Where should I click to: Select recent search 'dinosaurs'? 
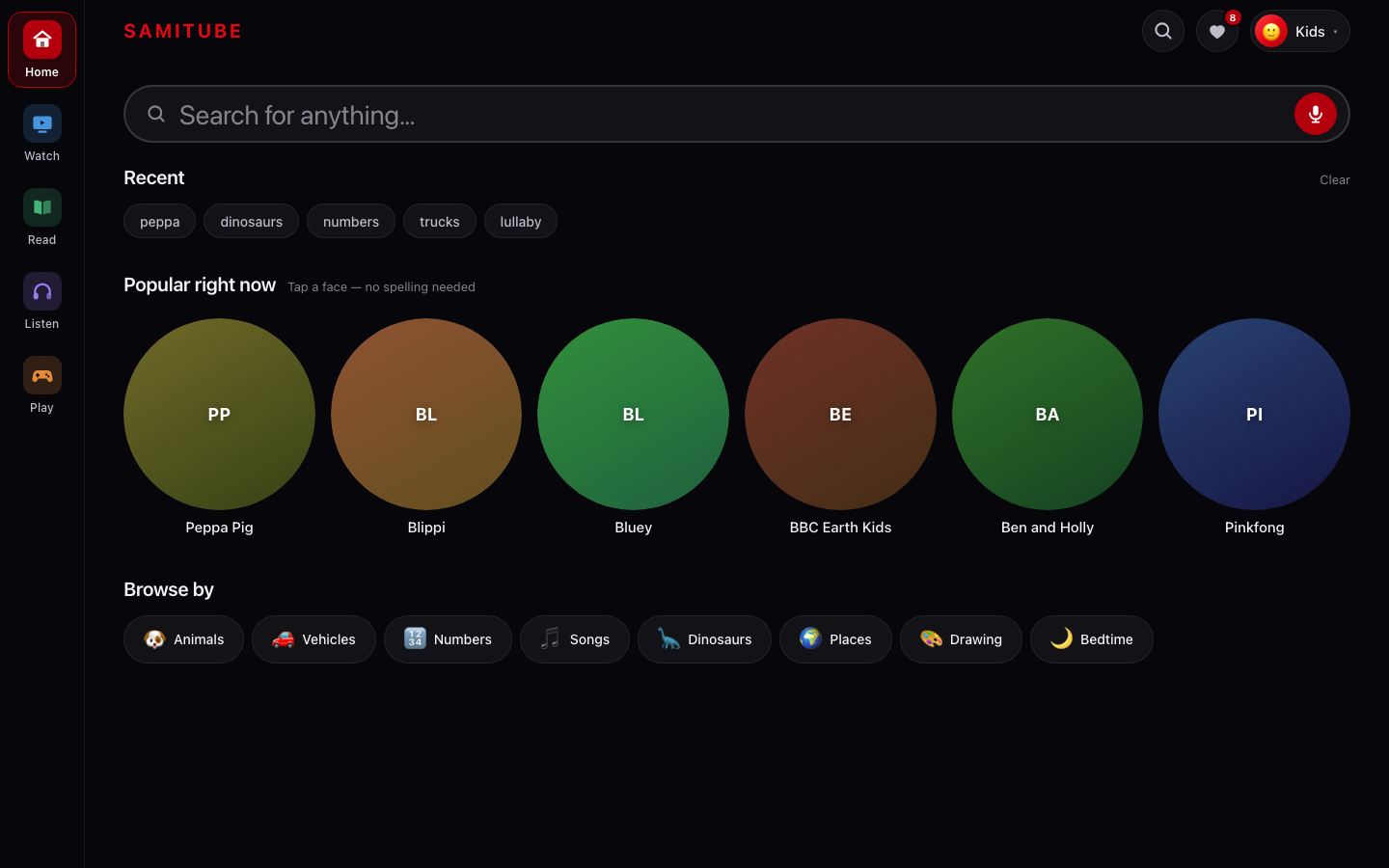pyautogui.click(x=251, y=221)
